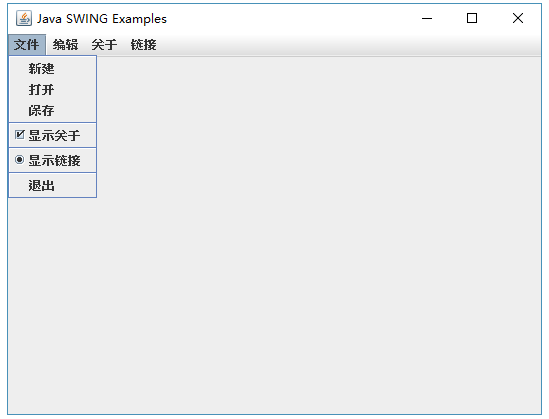Toggle the 显示关于 menu item label
The image size is (549, 419).
click(x=54, y=135)
